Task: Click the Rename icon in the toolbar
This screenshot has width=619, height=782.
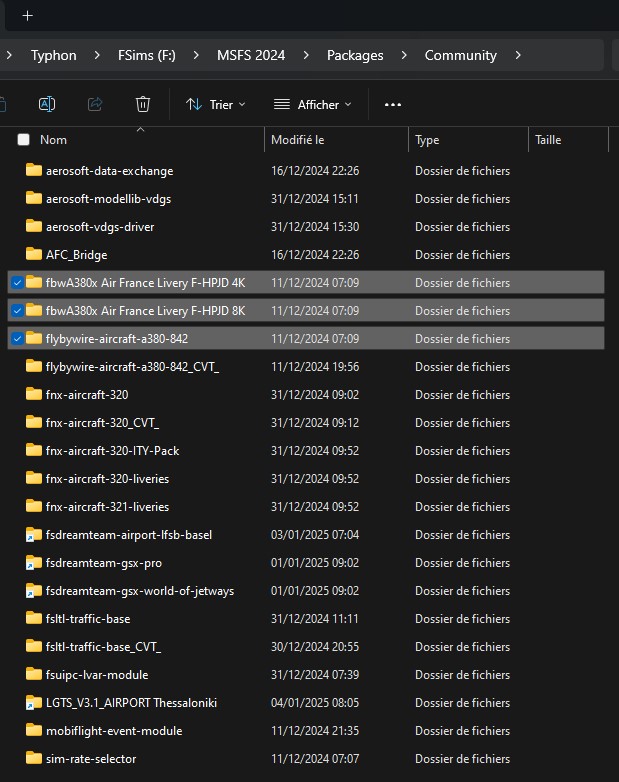Action: 47,104
